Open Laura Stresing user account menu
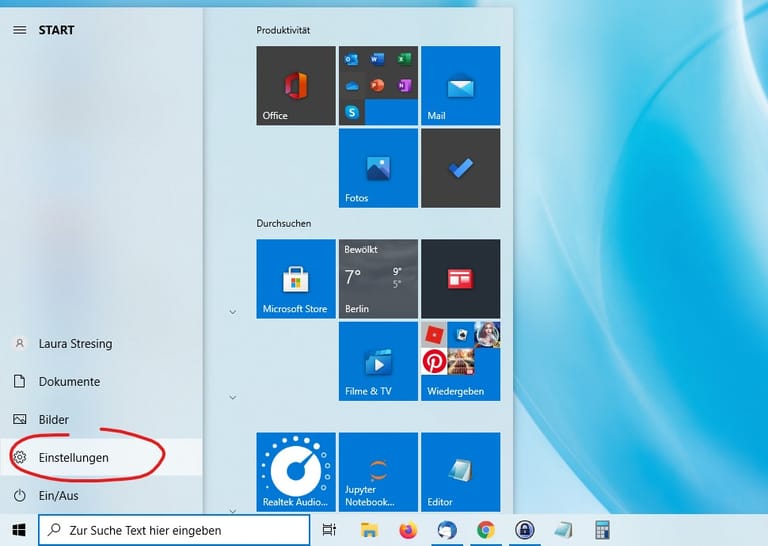 coord(101,344)
